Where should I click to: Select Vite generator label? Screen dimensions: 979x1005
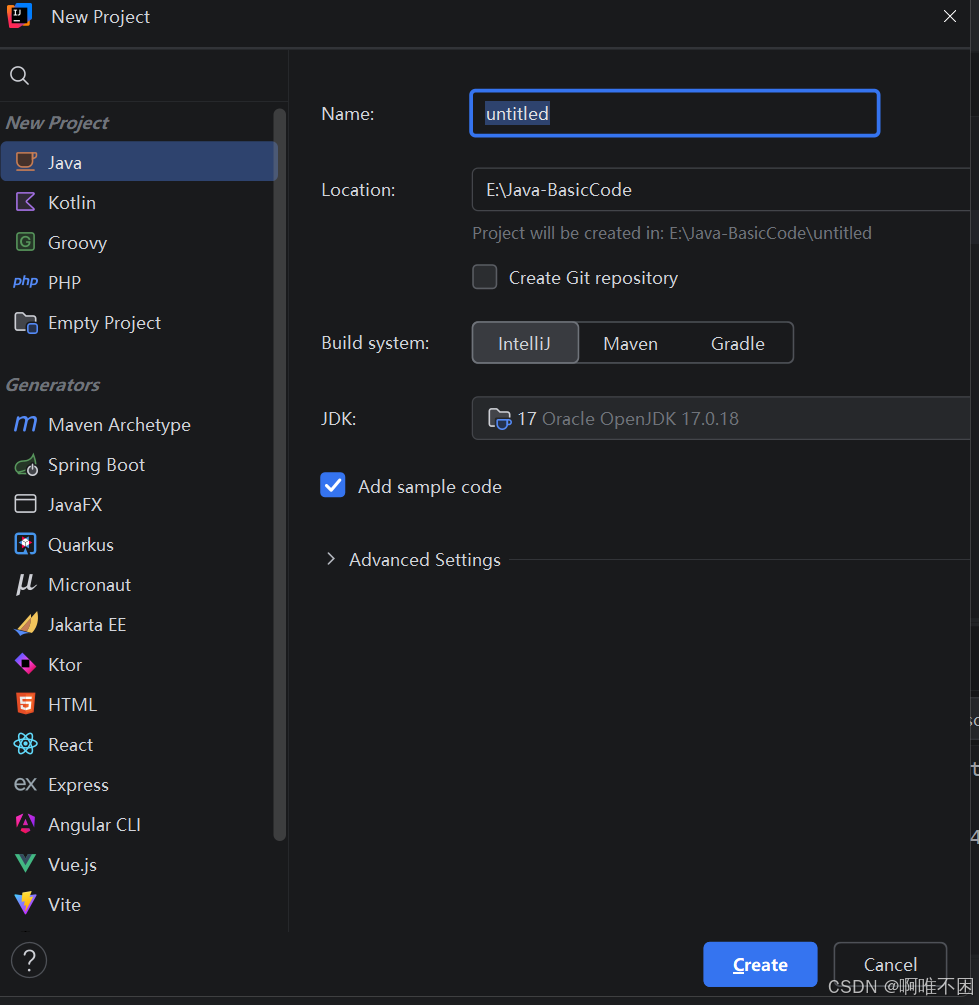click(x=64, y=904)
